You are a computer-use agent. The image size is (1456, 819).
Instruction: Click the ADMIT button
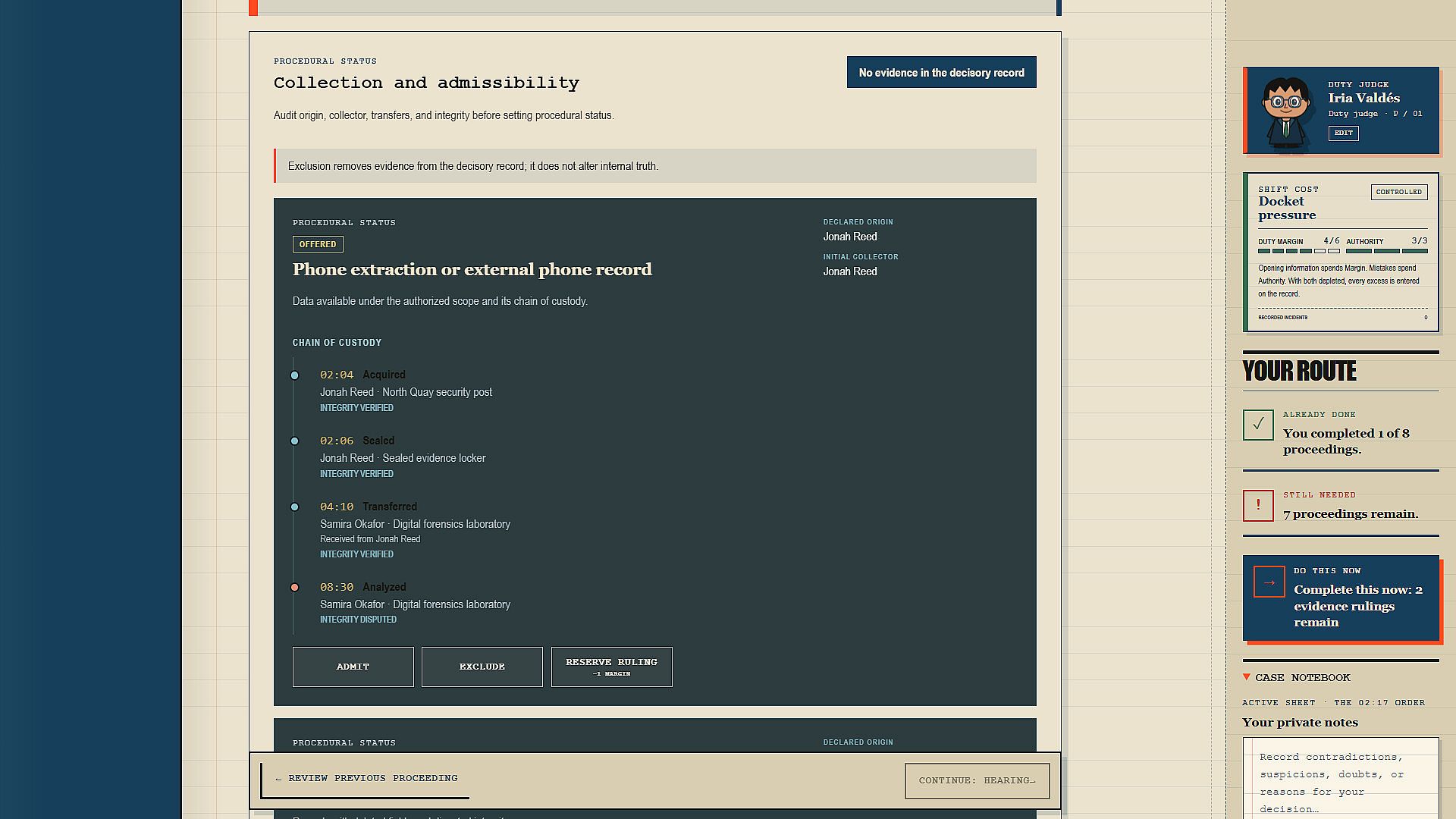coord(353,667)
